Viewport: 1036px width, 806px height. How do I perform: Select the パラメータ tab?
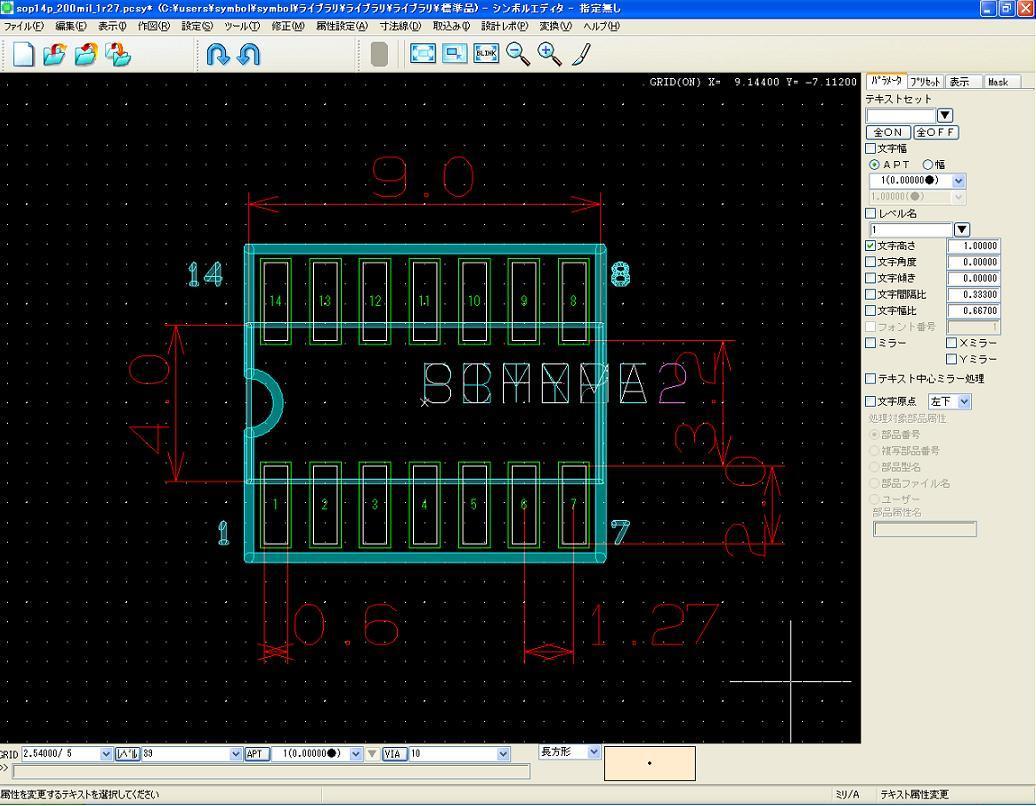point(886,81)
